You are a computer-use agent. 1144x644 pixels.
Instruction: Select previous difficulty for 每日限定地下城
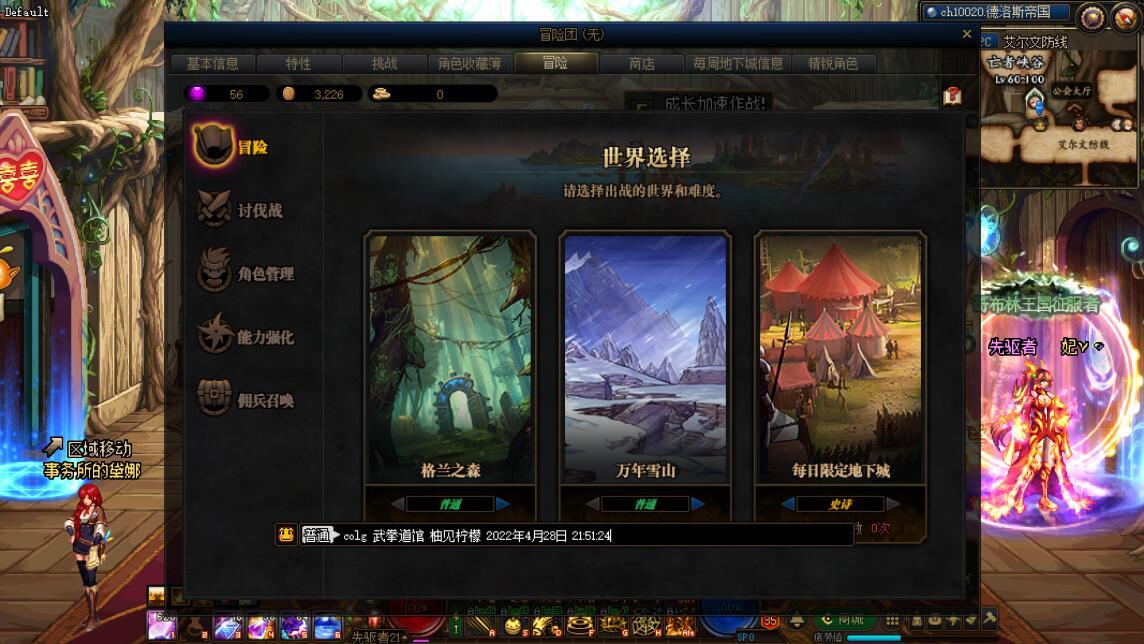(x=788, y=504)
